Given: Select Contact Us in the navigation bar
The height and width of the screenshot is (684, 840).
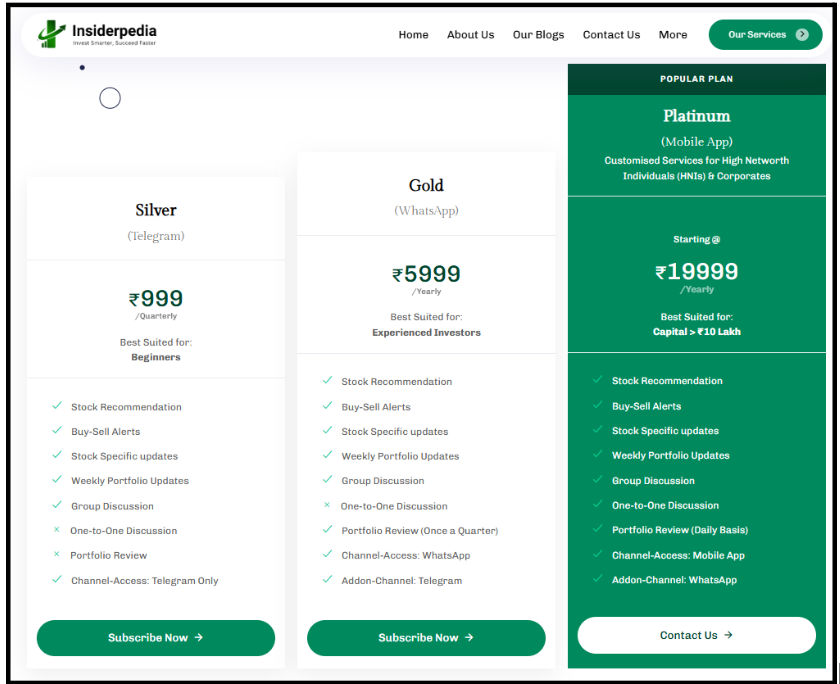Looking at the screenshot, I should [611, 35].
